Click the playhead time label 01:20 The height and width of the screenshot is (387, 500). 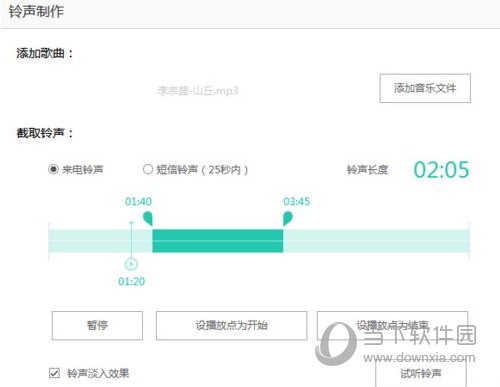point(132,281)
